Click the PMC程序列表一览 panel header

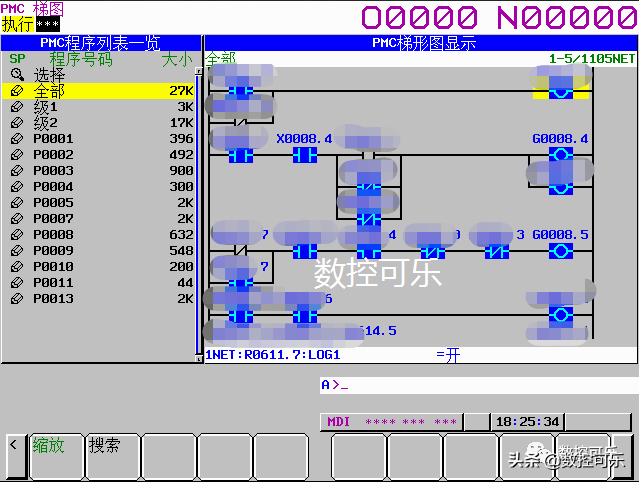pyautogui.click(x=99, y=43)
